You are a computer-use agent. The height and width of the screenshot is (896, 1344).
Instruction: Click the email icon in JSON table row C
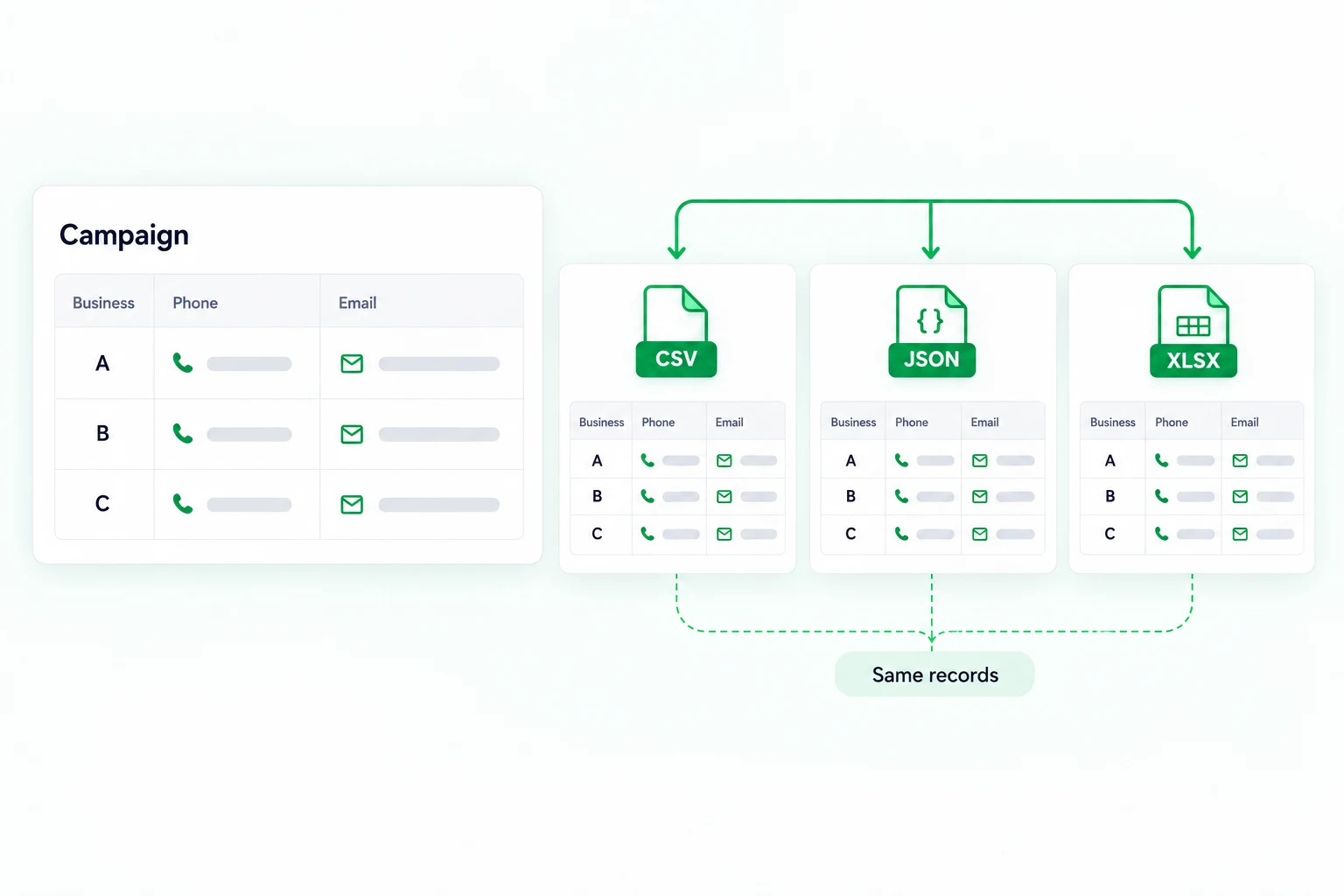coord(980,534)
